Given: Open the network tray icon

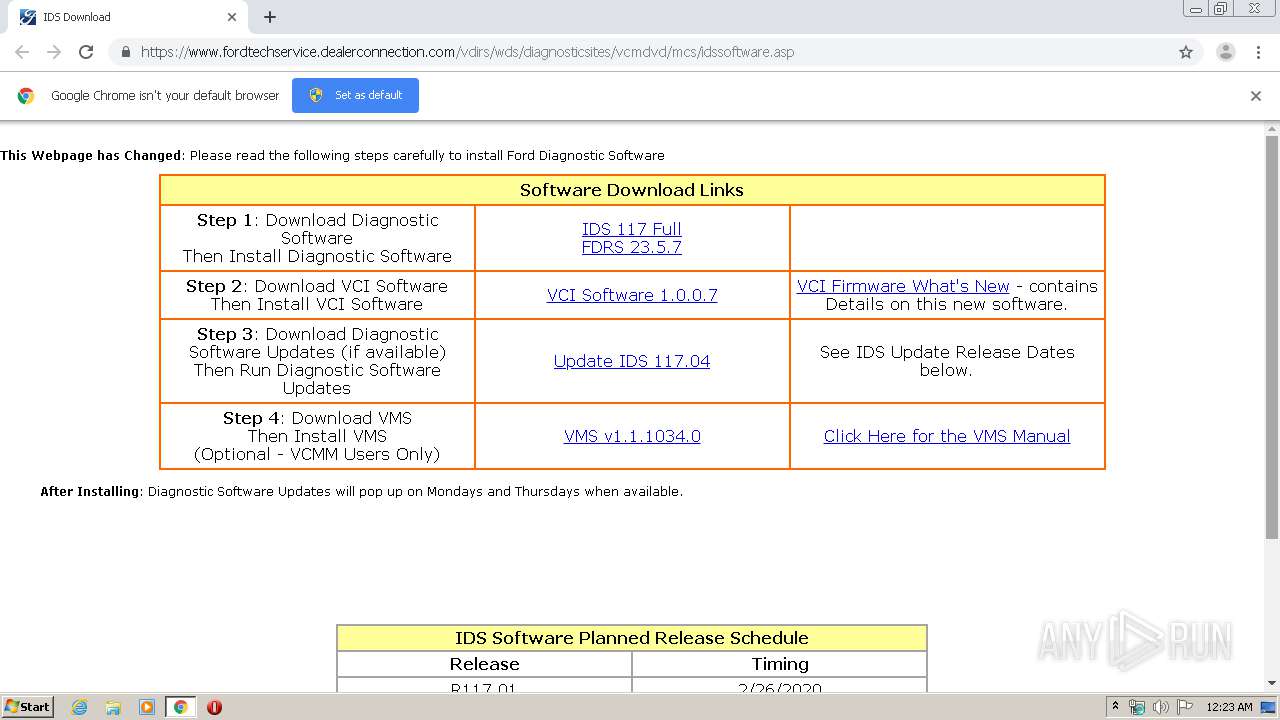Looking at the screenshot, I should coord(1137,707).
